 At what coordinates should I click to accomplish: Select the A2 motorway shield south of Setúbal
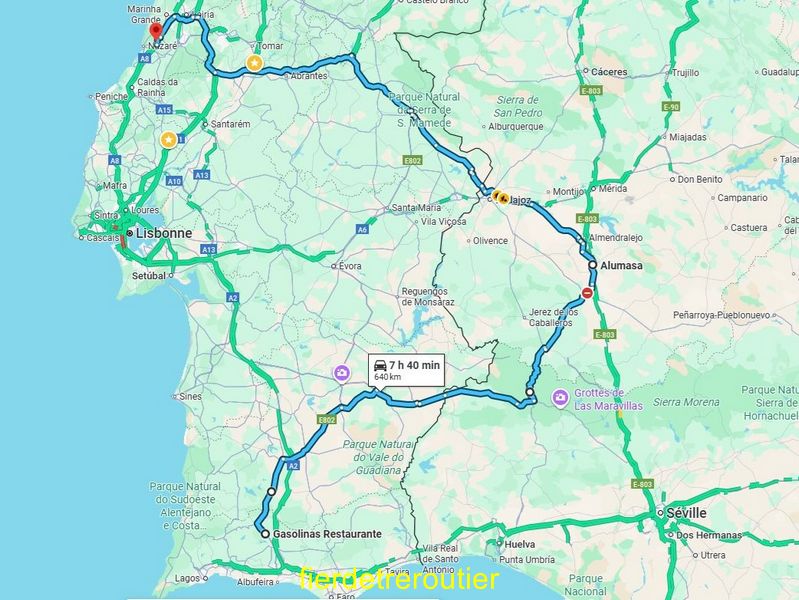[233, 298]
